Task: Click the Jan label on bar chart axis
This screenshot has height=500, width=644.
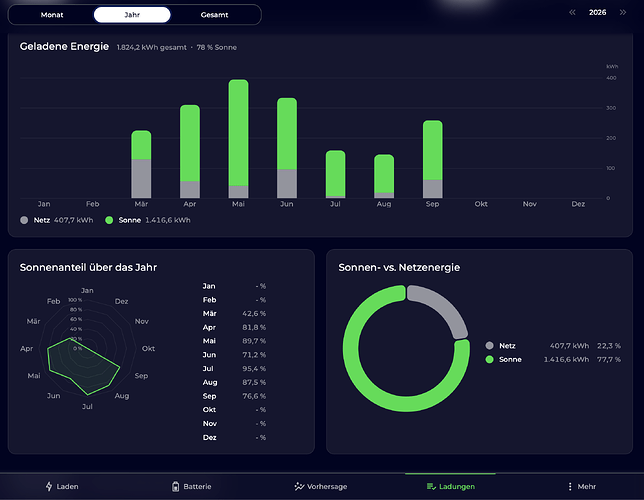Action: pos(44,204)
